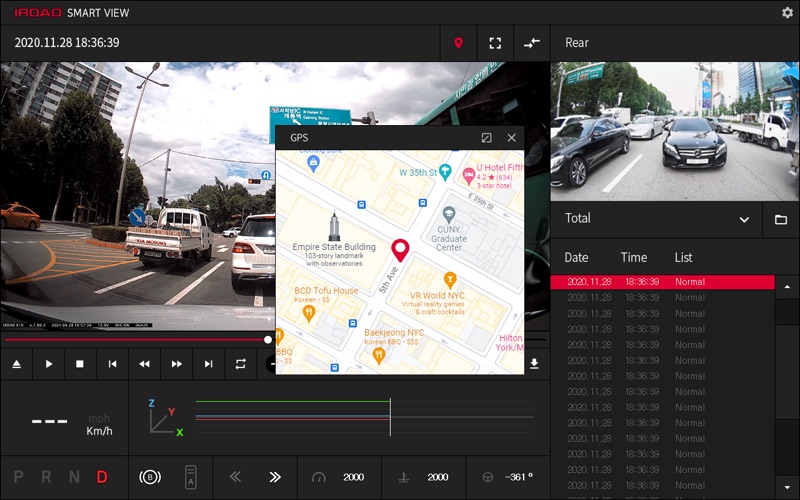This screenshot has width=800, height=500.
Task: Click the red location marker on map
Action: (x=400, y=250)
